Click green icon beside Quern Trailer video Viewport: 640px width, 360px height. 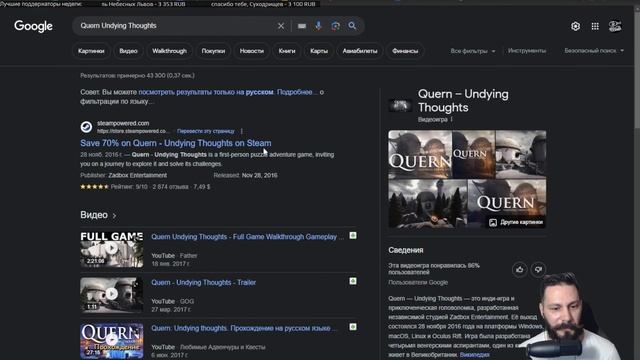[x=353, y=281]
